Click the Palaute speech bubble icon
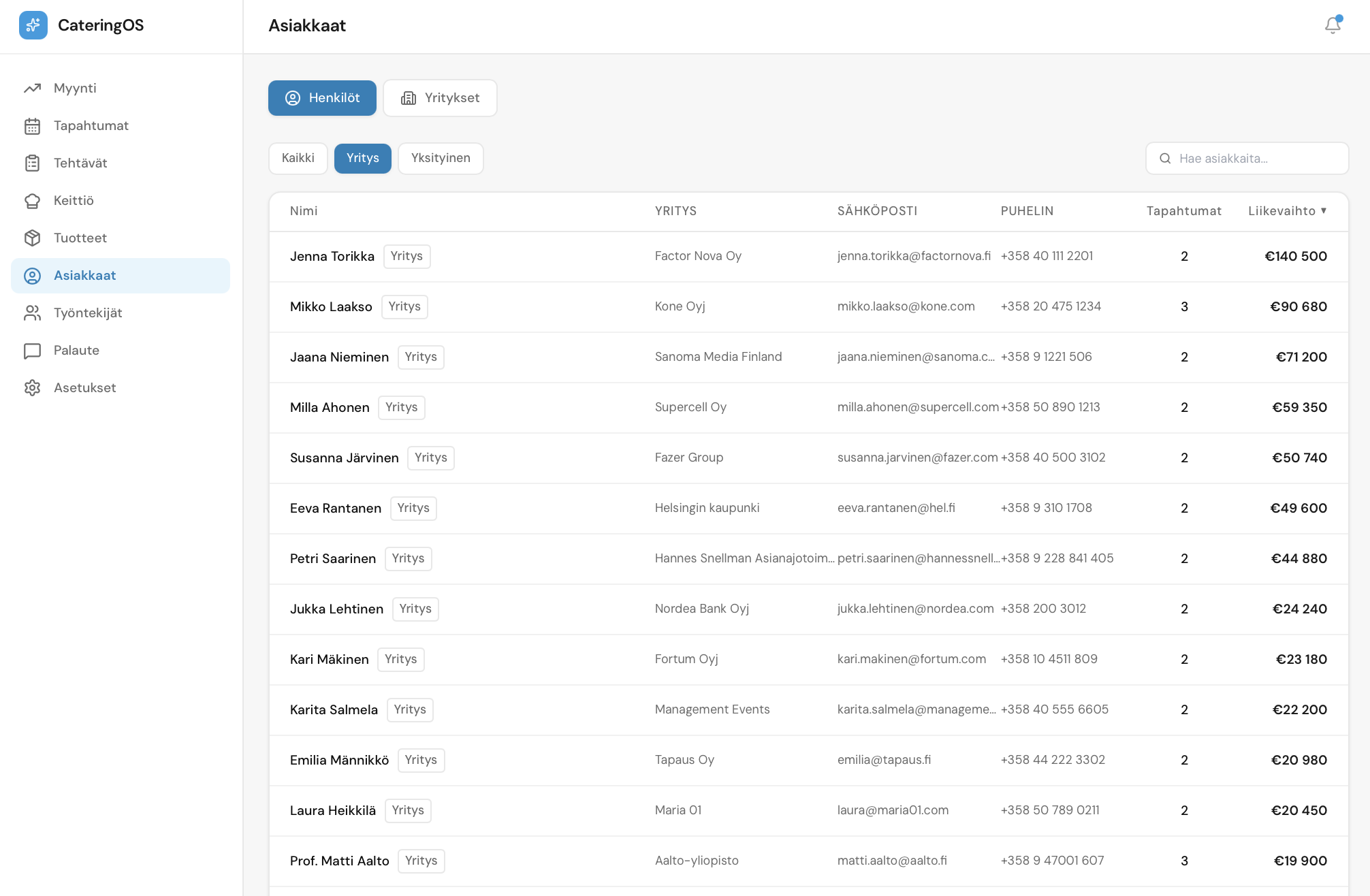The width and height of the screenshot is (1370, 896). click(x=33, y=351)
